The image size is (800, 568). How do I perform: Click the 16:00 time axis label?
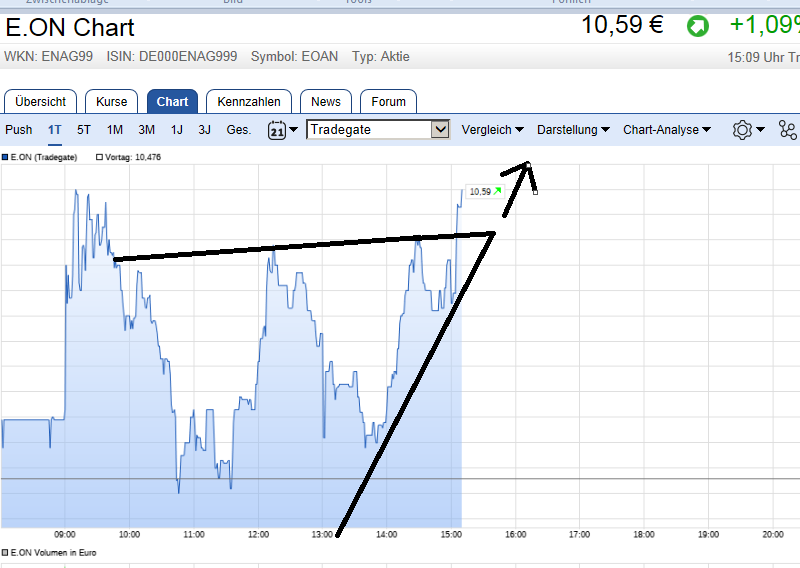click(515, 534)
